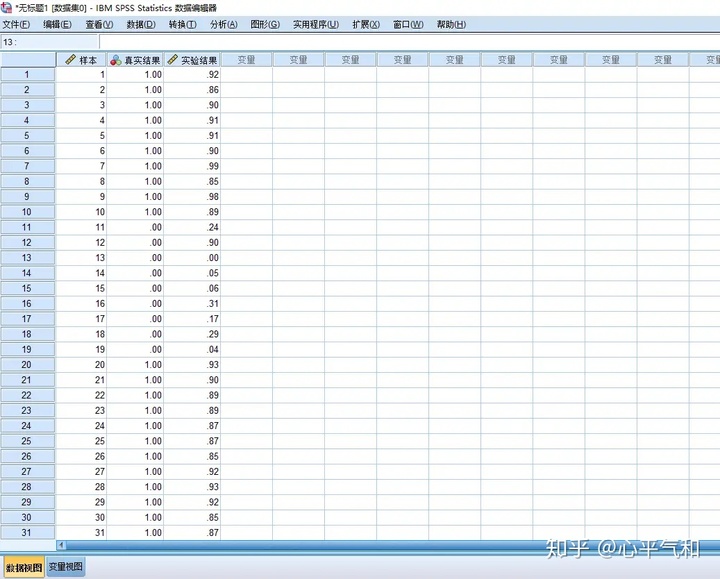
Task: Click 实验结果 cell .29 in row 18
Action: 192,334
